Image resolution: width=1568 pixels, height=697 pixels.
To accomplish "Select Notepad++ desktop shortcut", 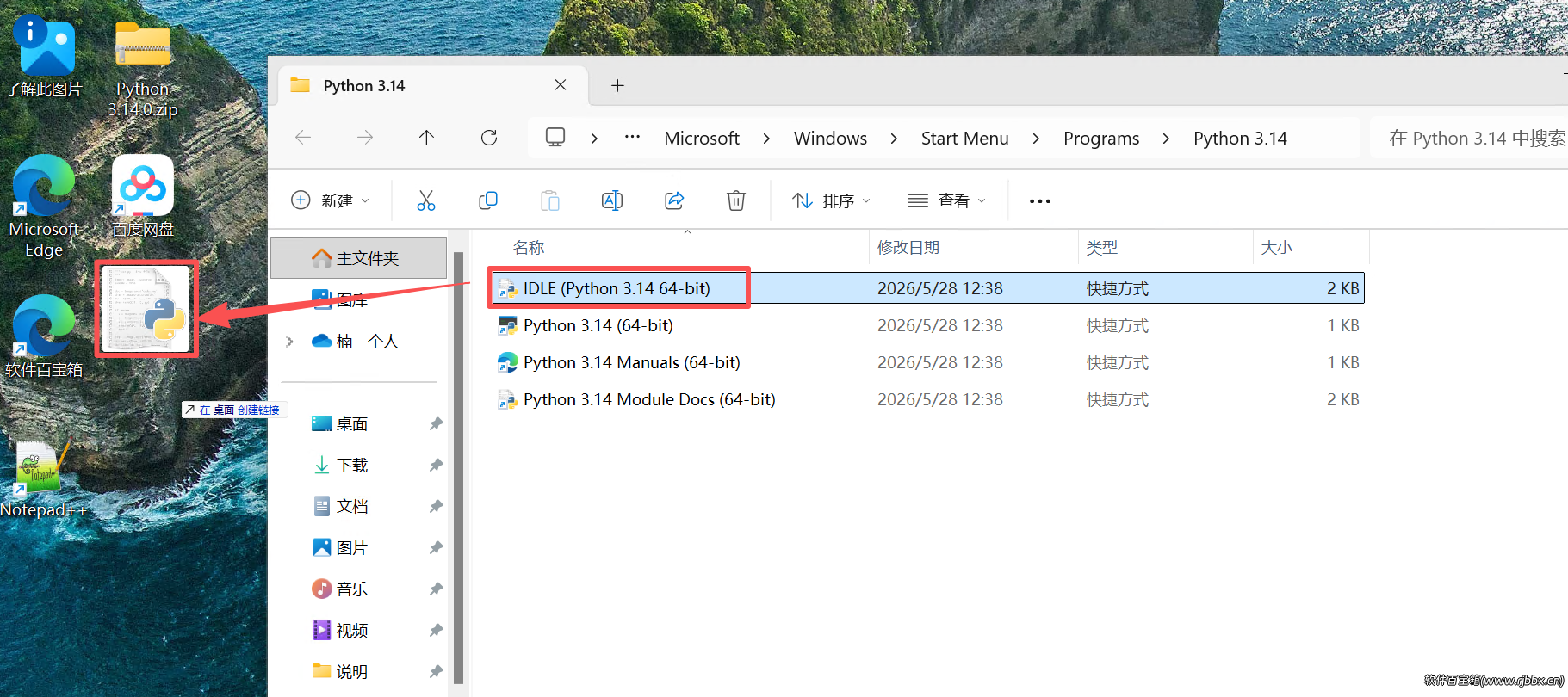I will pyautogui.click(x=44, y=478).
